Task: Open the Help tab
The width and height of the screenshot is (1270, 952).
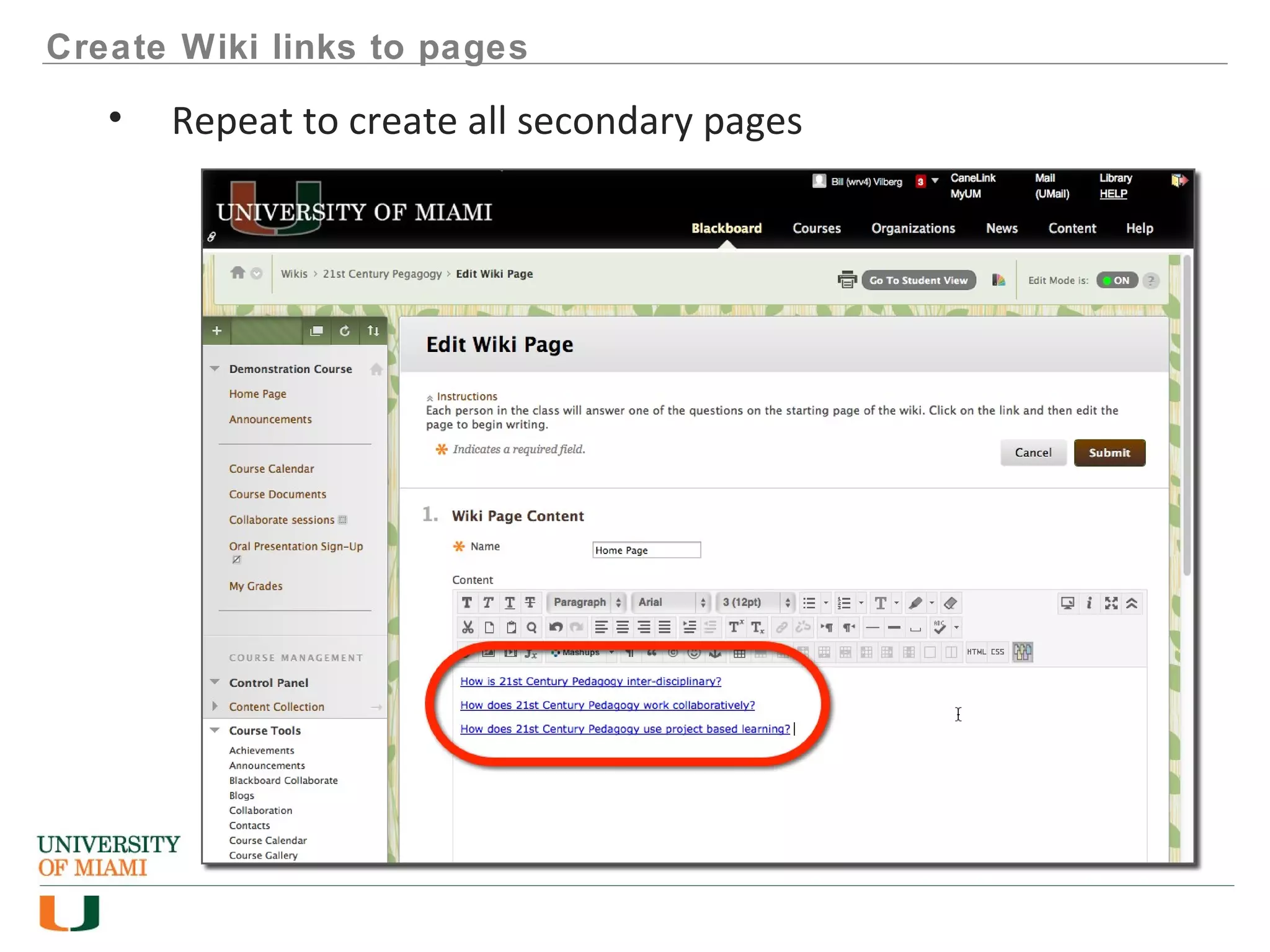Action: tap(1139, 228)
